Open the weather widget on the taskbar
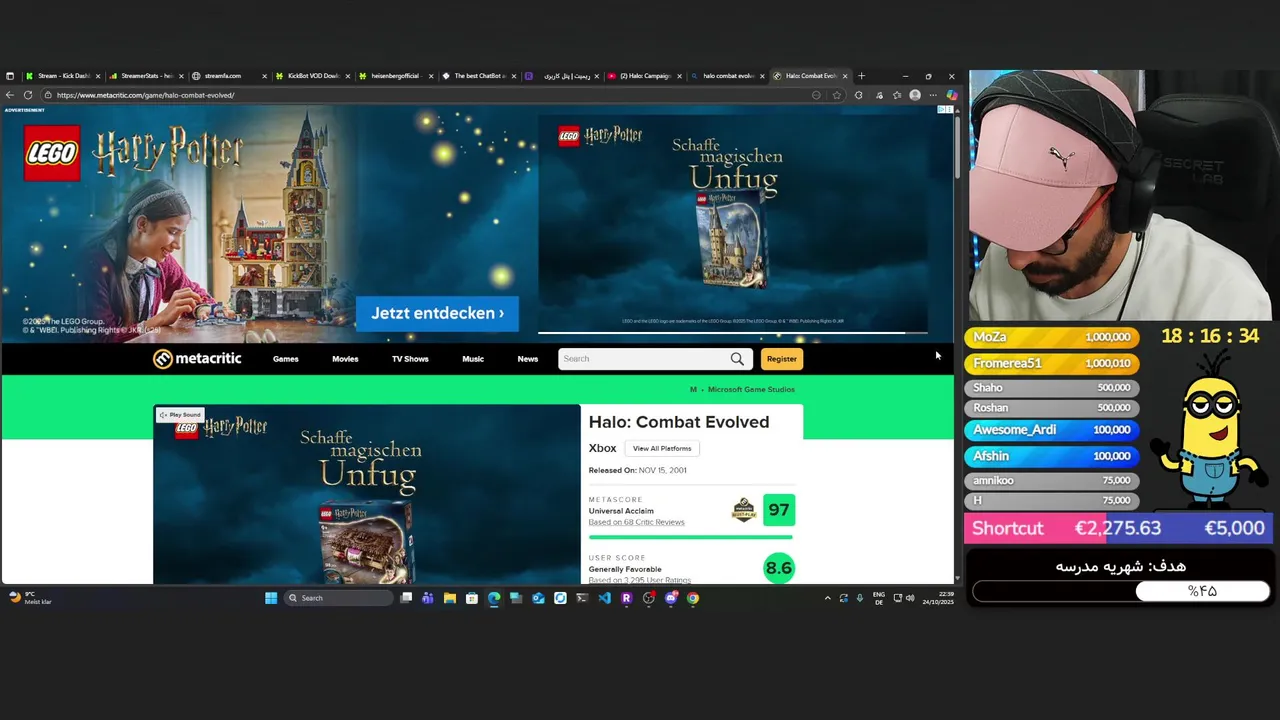 tap(30, 598)
